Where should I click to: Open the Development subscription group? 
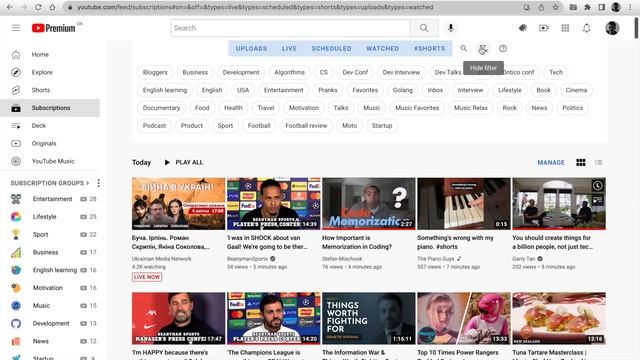(x=50, y=323)
